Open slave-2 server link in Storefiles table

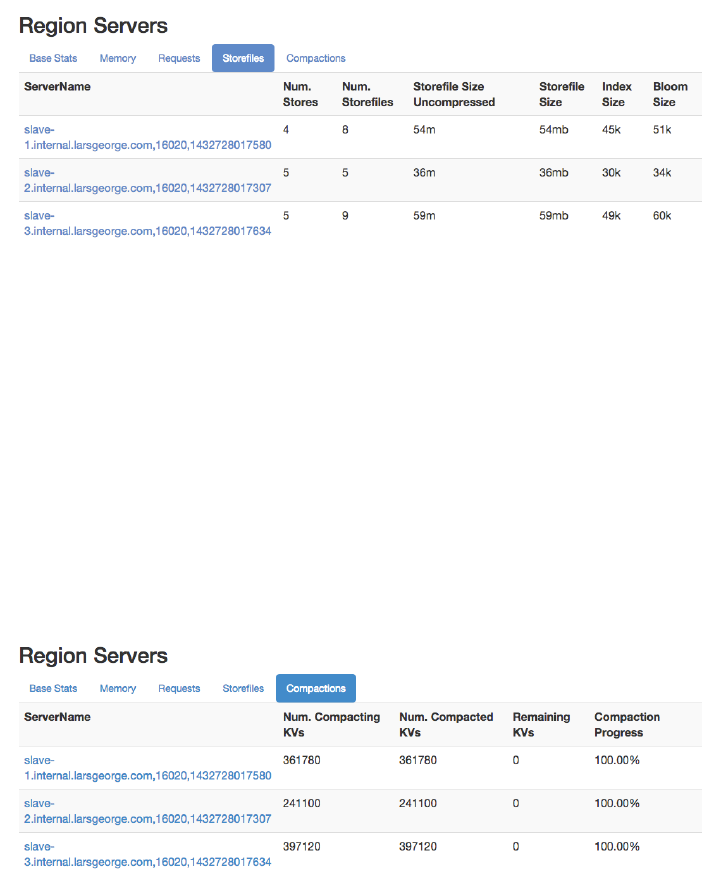pyautogui.click(x=148, y=180)
